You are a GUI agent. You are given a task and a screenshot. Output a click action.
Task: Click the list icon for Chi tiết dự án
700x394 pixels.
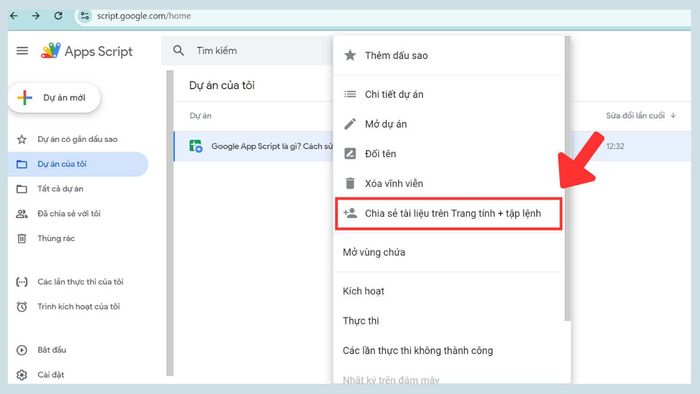point(350,94)
